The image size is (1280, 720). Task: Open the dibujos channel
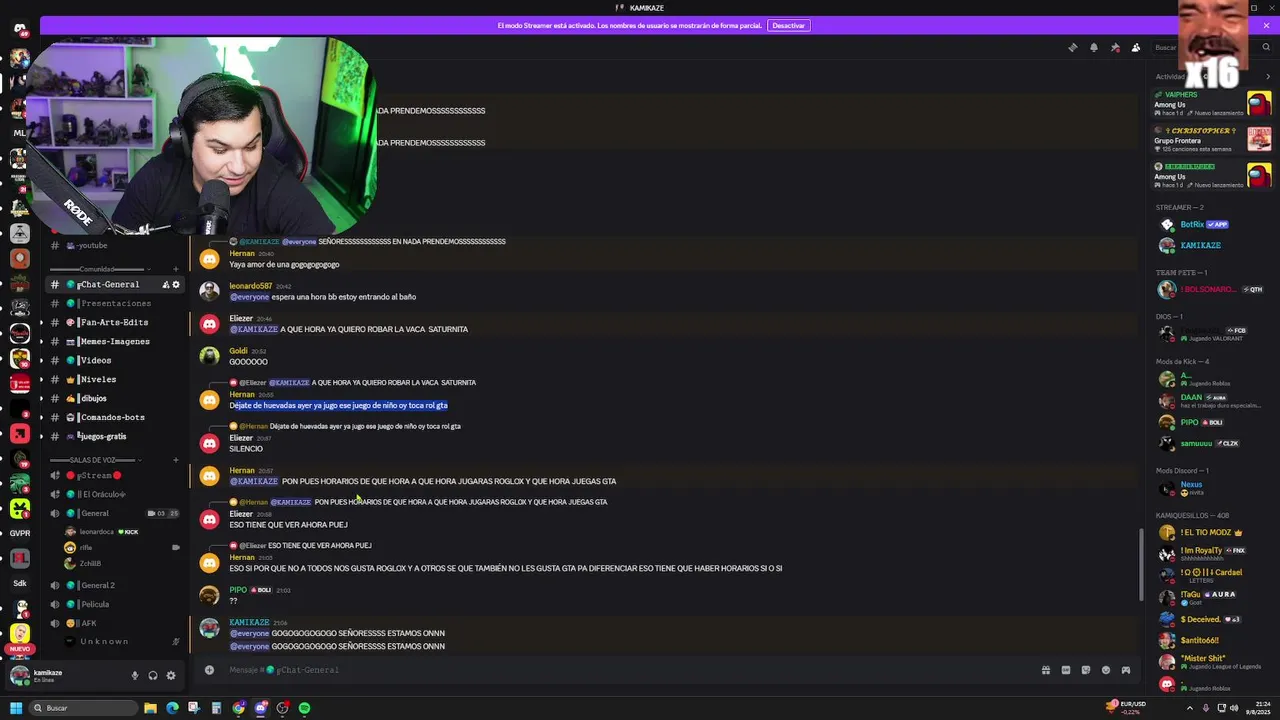point(115,398)
